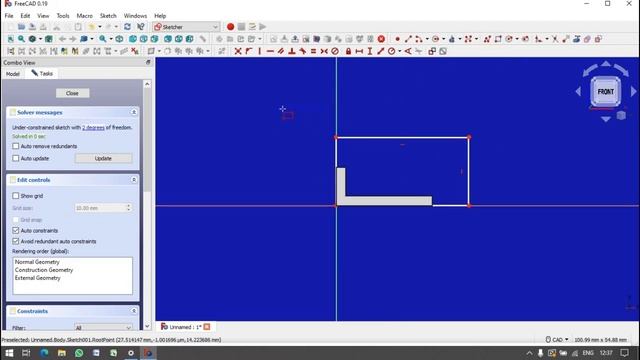Open the Macro menu
This screenshot has width=640, height=360.
click(84, 16)
